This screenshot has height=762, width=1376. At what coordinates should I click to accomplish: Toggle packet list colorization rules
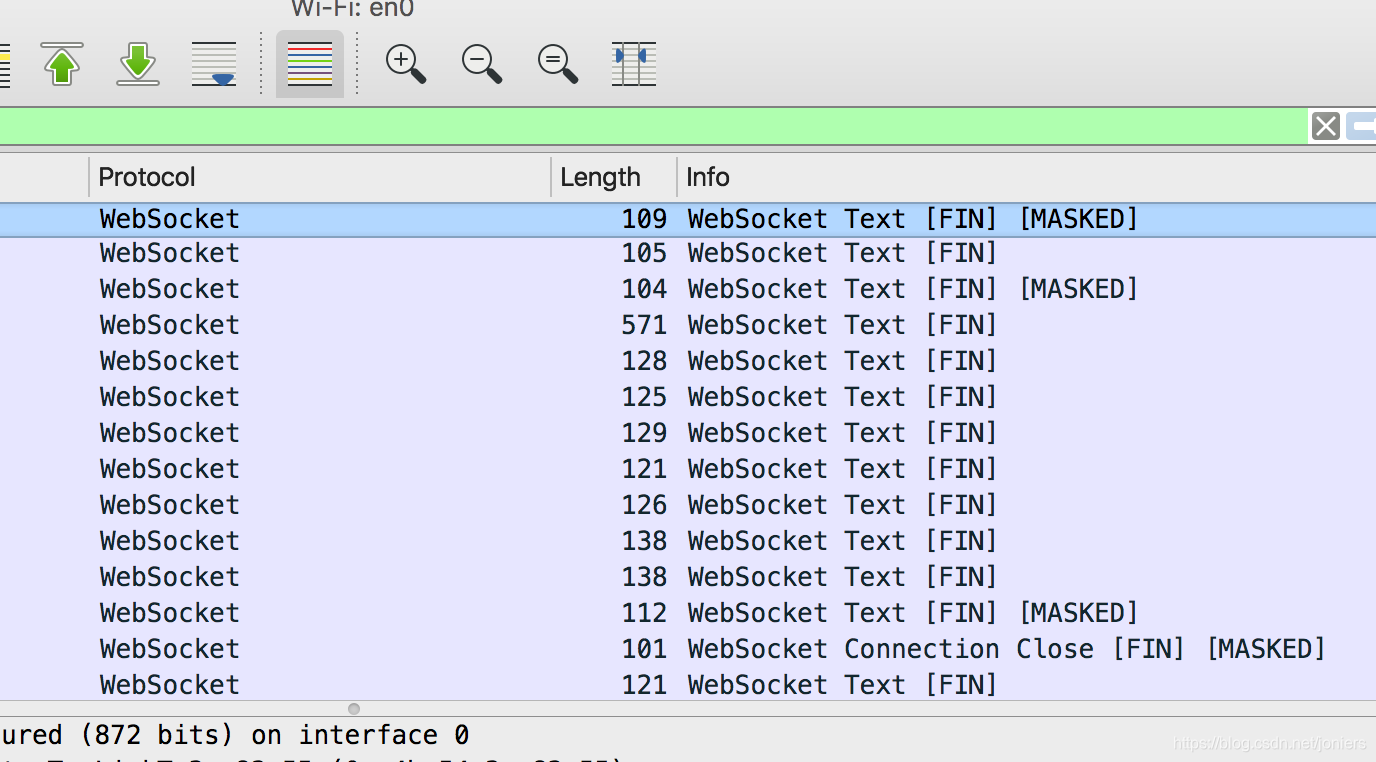(310, 64)
